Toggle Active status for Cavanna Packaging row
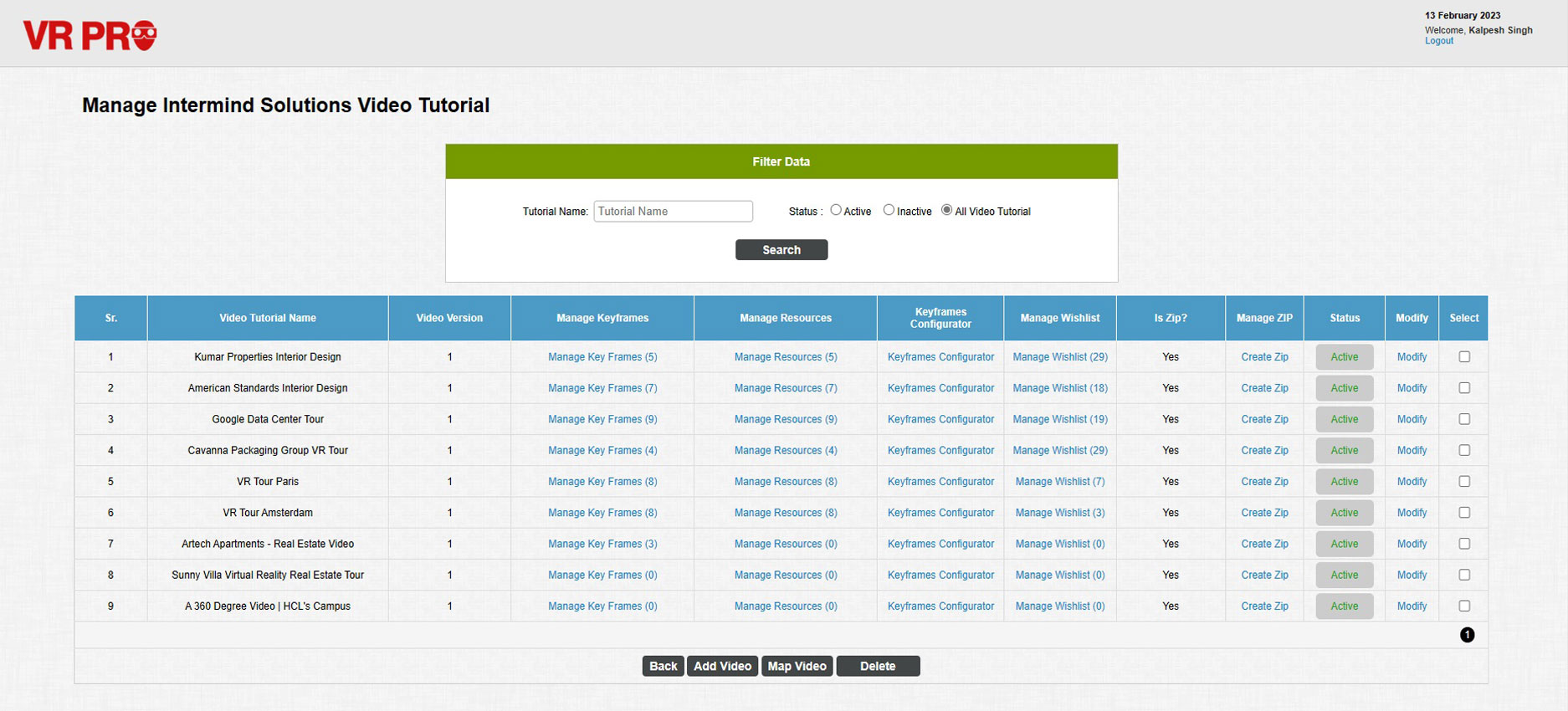The width and height of the screenshot is (1568, 711). [1345, 450]
